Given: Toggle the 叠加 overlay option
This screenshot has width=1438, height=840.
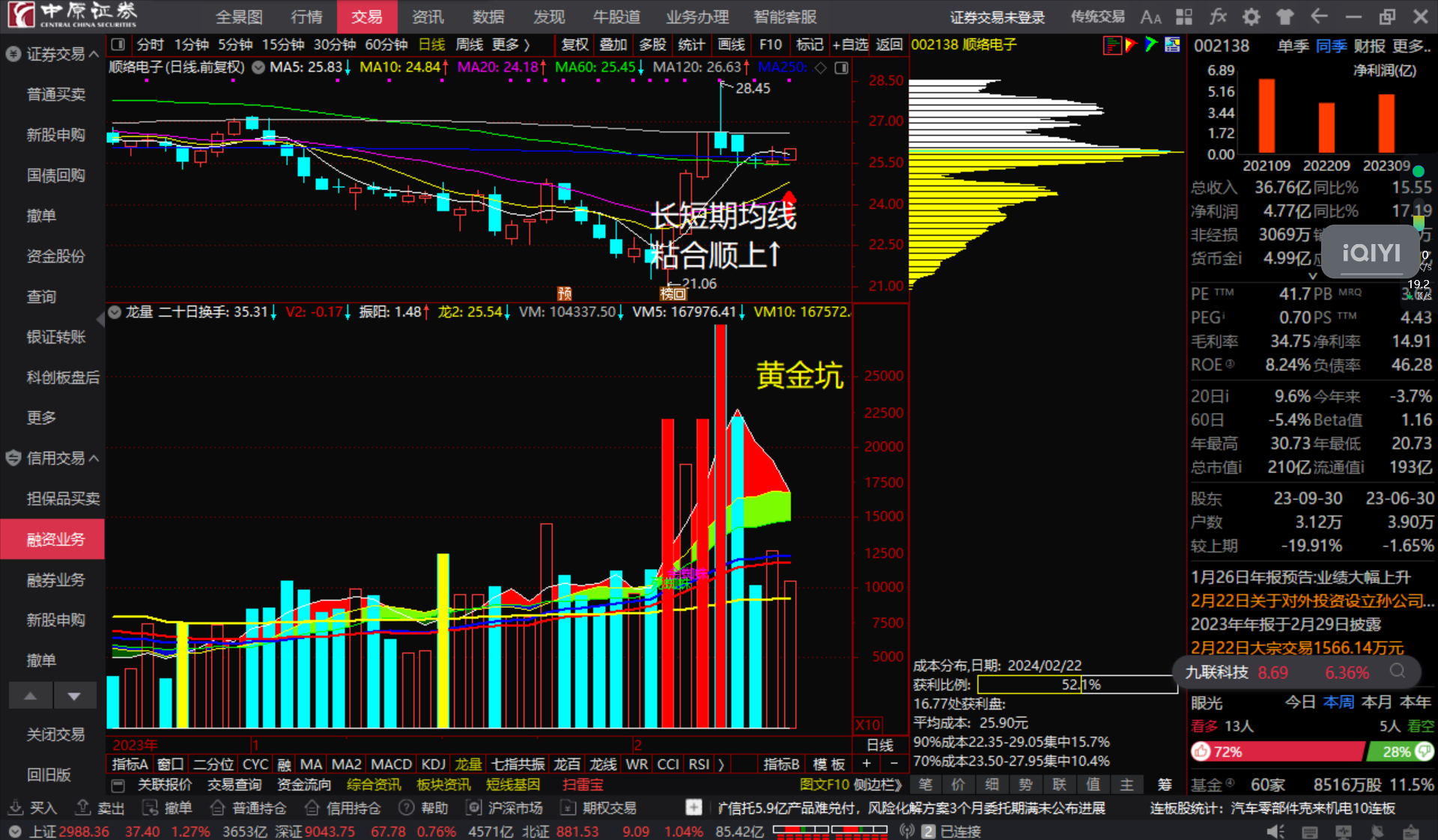Looking at the screenshot, I should tap(613, 45).
